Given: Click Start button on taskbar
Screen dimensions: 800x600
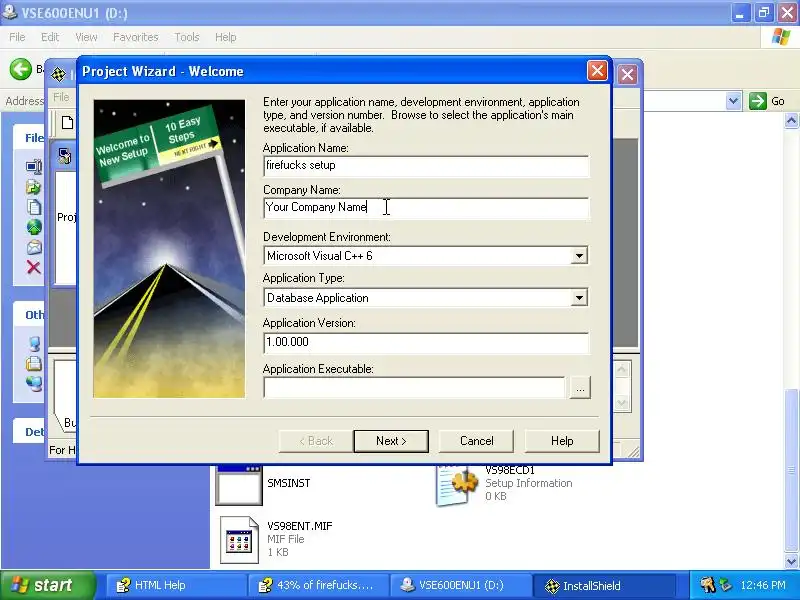Looking at the screenshot, I should 47,585.
